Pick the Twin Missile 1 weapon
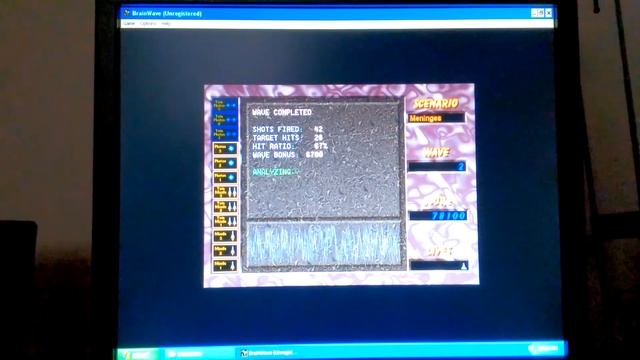640x360 pixels. point(224,222)
